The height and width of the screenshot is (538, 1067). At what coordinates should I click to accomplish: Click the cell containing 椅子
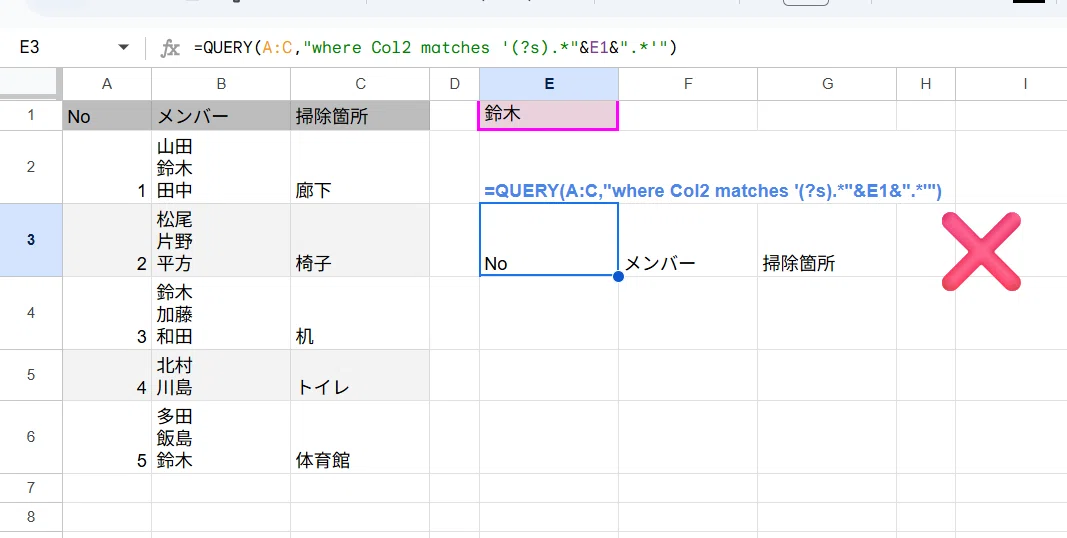[360, 240]
